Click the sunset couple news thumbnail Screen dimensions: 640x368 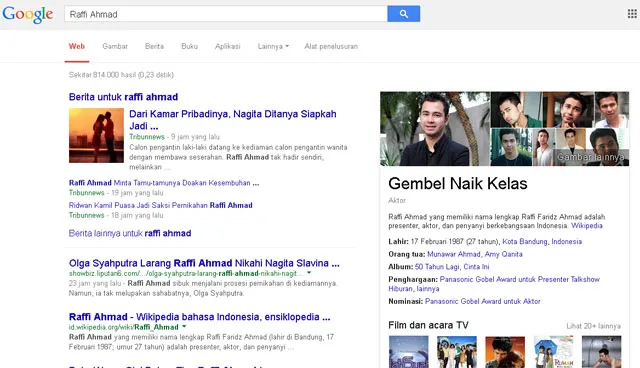(96, 135)
